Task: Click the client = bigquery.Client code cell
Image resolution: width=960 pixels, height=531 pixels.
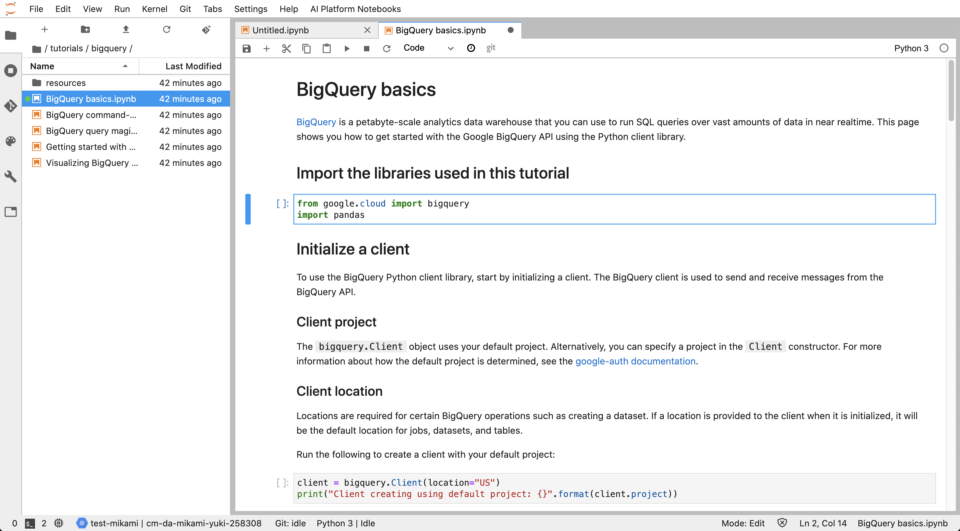Action: point(614,488)
